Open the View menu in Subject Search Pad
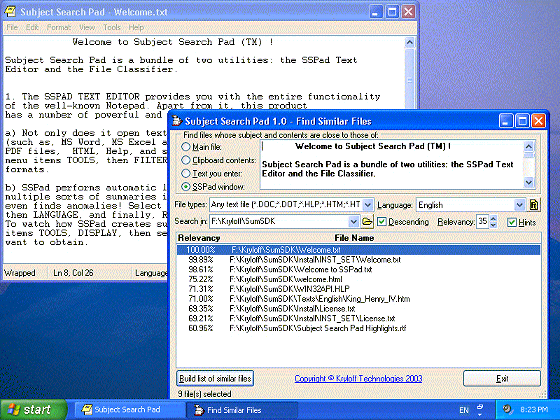Viewport: 560px width, 420px height. 87,28
